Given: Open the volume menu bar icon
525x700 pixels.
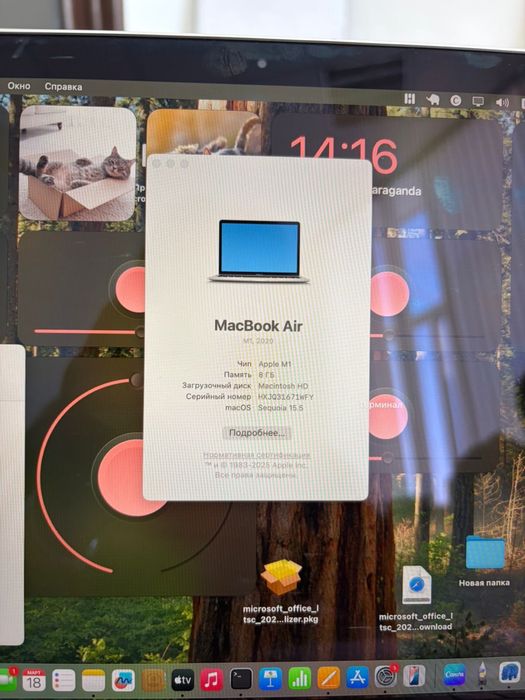Looking at the screenshot, I should (502, 103).
